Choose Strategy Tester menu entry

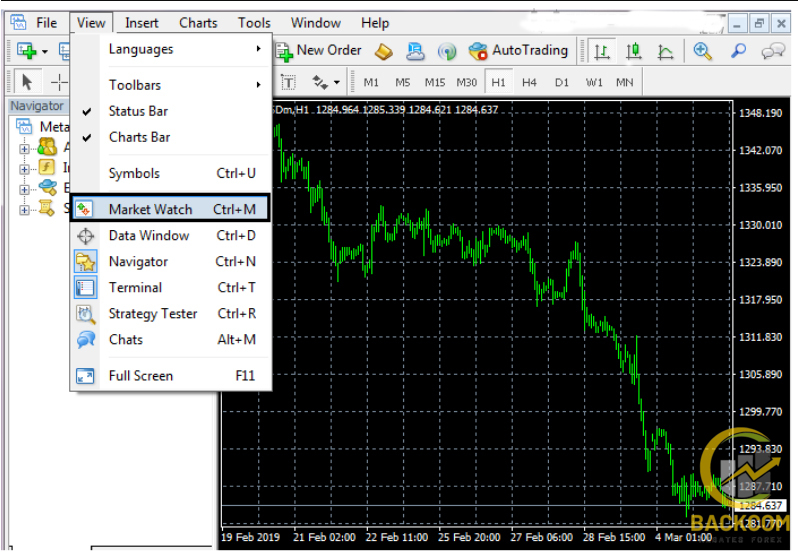(170, 314)
